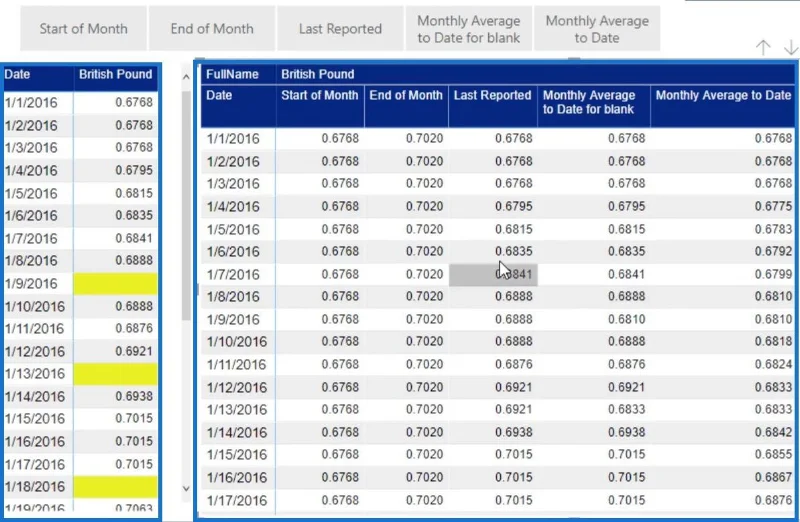Click 0.6842 Monthly Average to Date value

click(773, 433)
